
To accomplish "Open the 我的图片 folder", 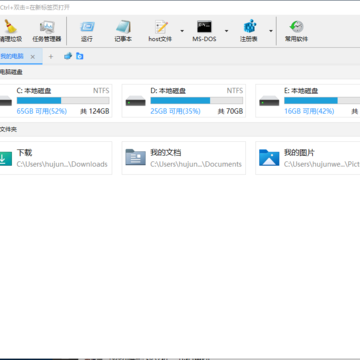I will (x=308, y=158).
